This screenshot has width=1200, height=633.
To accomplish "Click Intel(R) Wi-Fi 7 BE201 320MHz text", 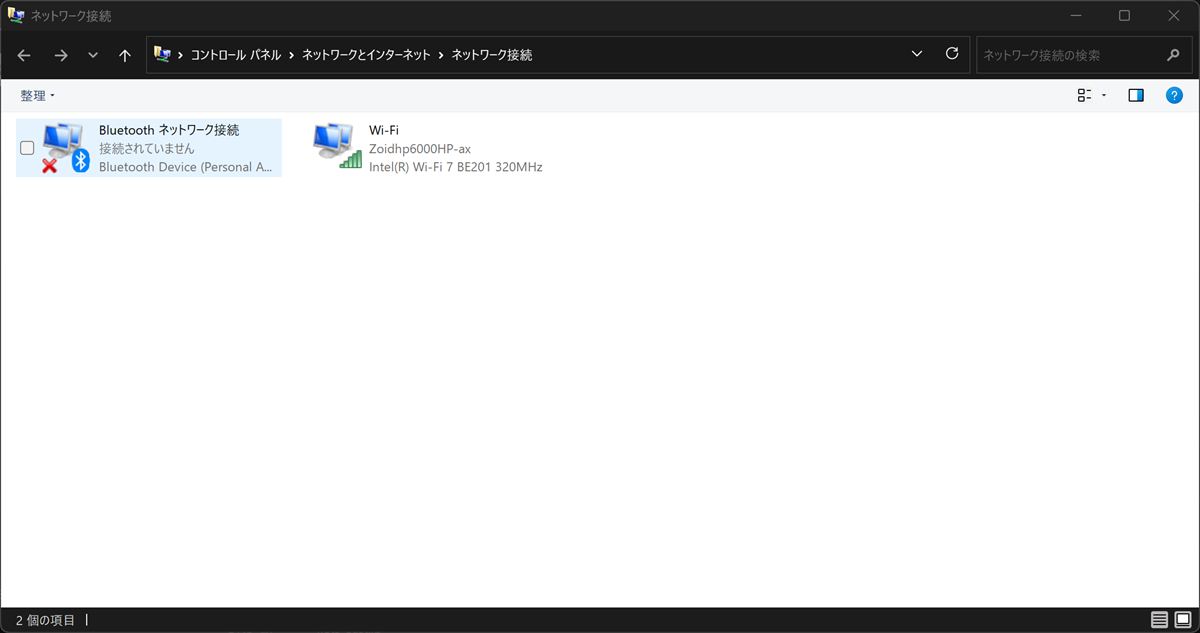I will coord(456,167).
